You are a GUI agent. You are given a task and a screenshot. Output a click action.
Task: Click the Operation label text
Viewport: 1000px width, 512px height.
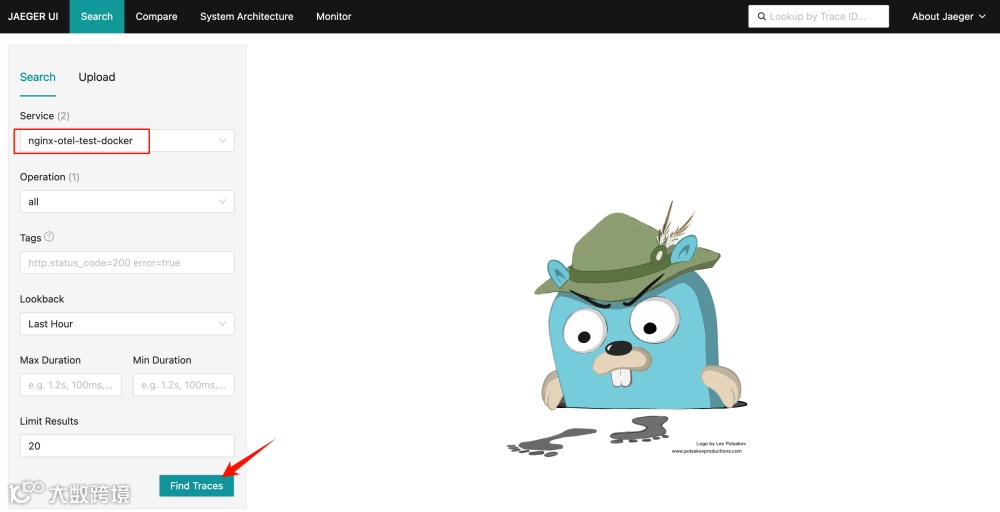(x=42, y=177)
